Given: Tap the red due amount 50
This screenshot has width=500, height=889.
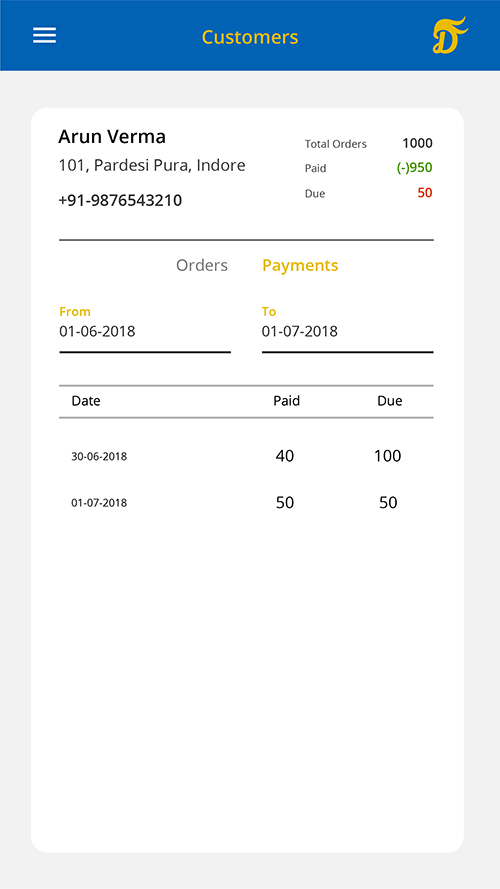Looking at the screenshot, I should 425,193.
